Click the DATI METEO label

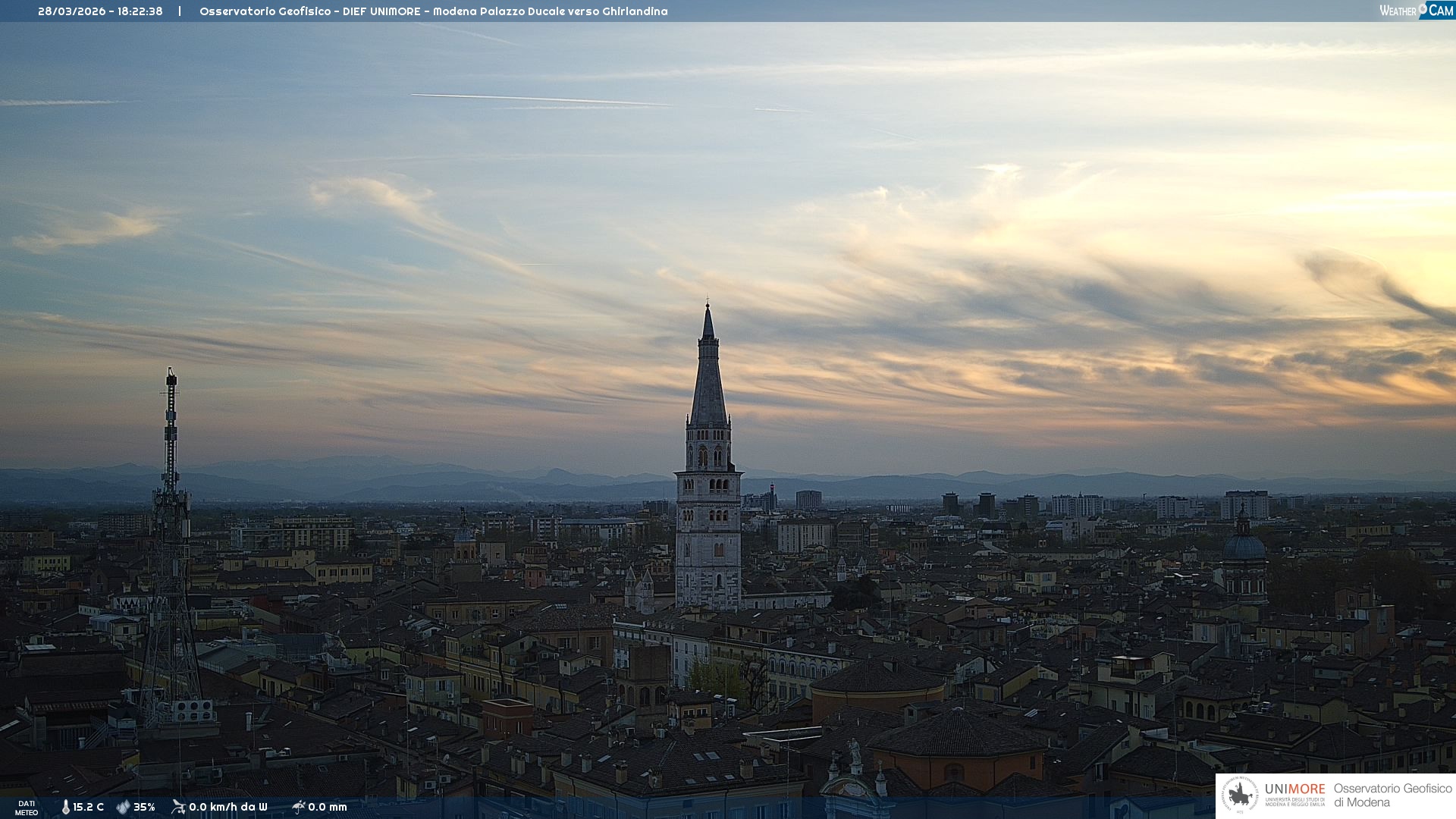pos(27,808)
